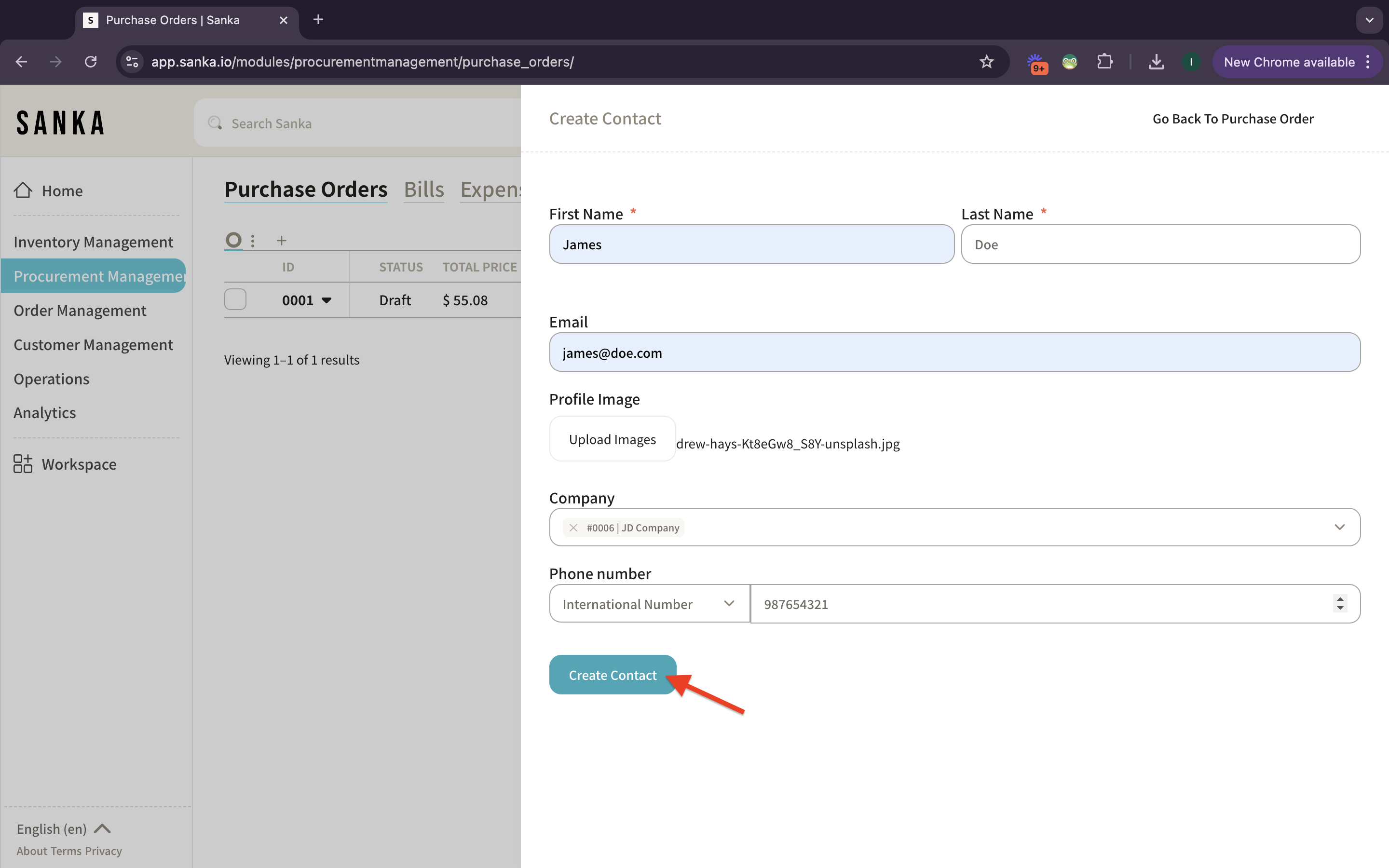
Task: Click the First Name input field
Action: pos(751,244)
